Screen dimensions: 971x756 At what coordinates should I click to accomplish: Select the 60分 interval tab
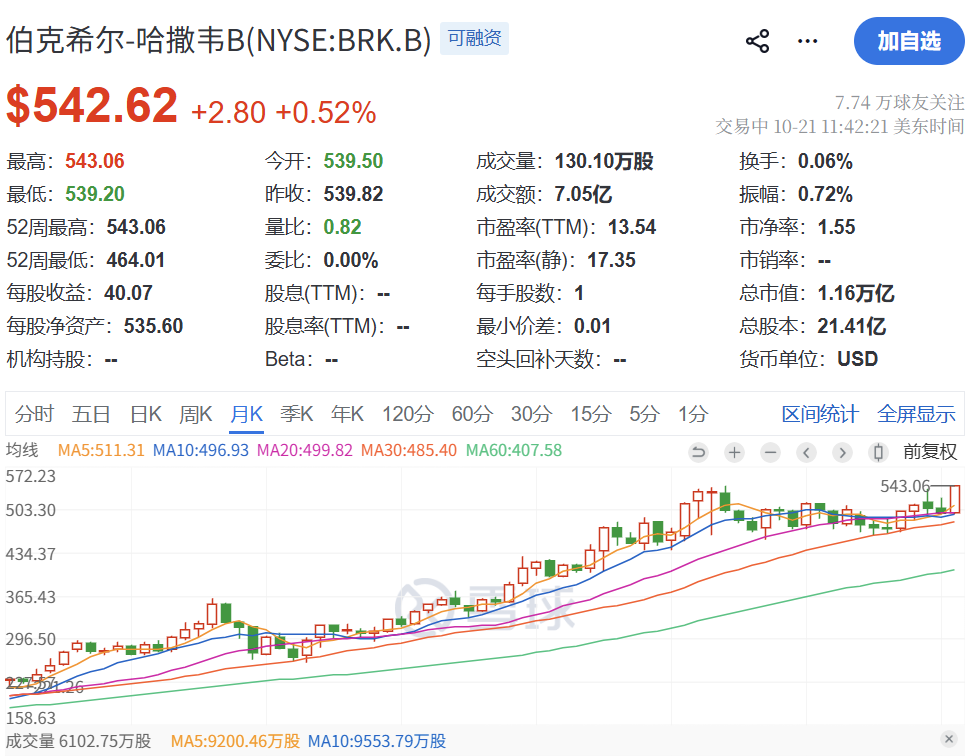point(472,414)
